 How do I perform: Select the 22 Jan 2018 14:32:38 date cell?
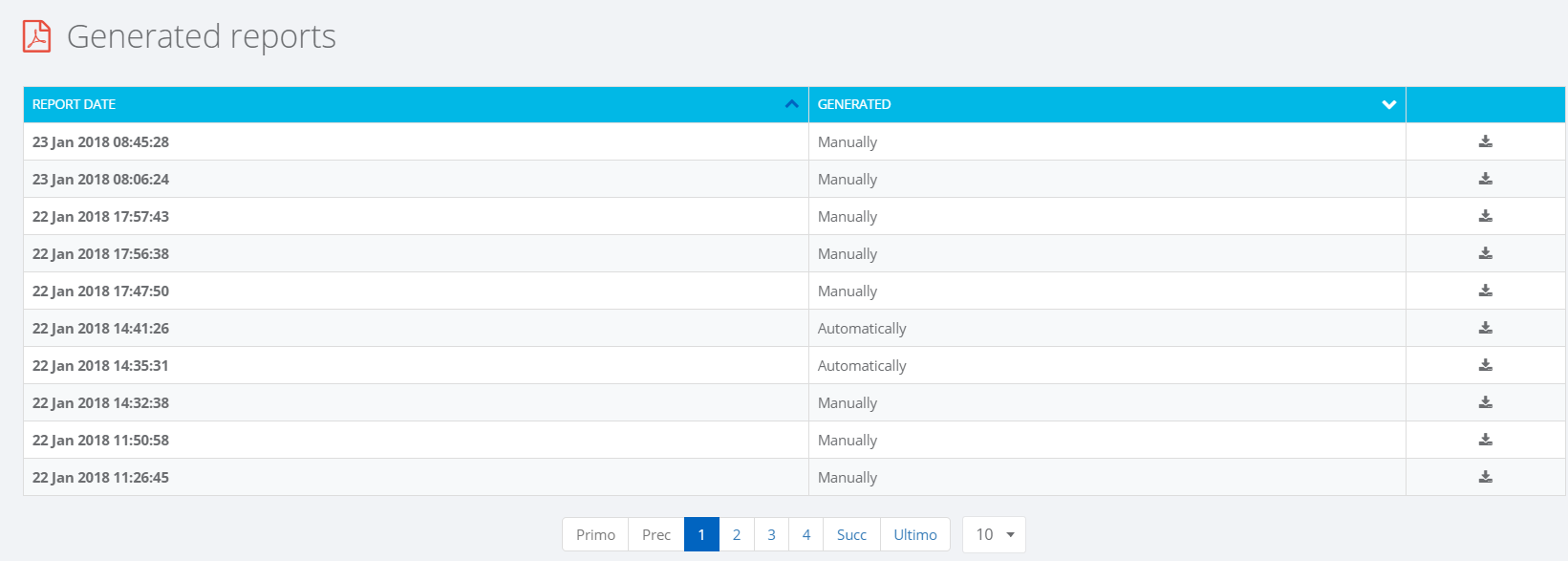pos(416,402)
